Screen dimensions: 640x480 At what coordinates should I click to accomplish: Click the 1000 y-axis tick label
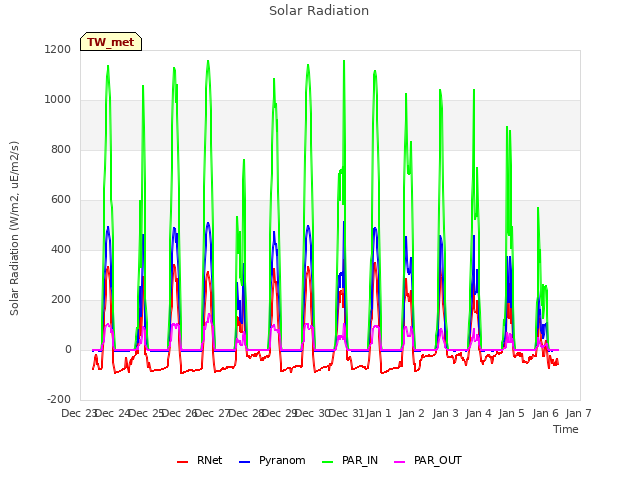[x=58, y=100]
